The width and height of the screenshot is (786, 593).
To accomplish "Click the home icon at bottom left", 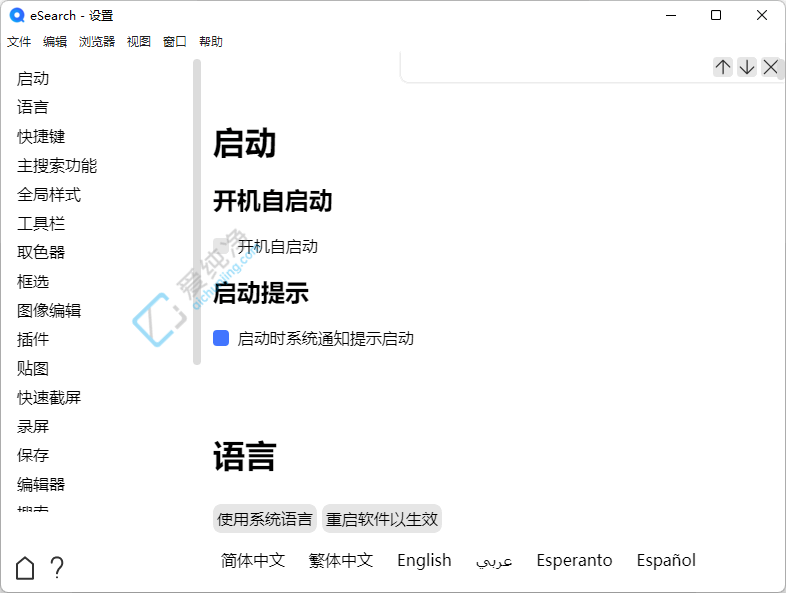I will pos(25,568).
